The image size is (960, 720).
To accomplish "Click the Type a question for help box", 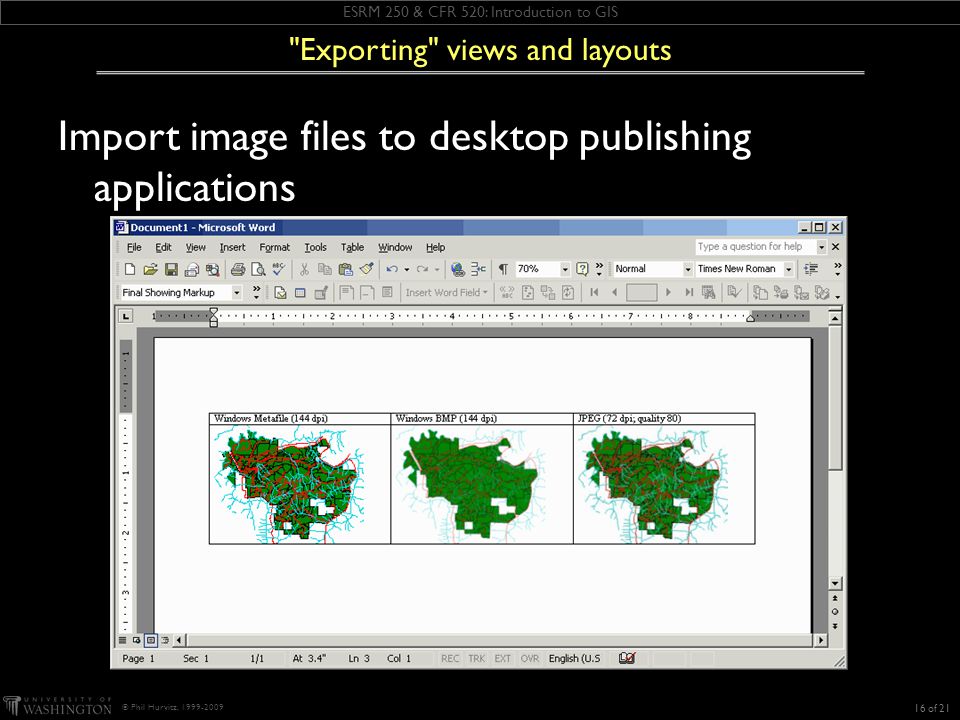I will pyautogui.click(x=756, y=247).
